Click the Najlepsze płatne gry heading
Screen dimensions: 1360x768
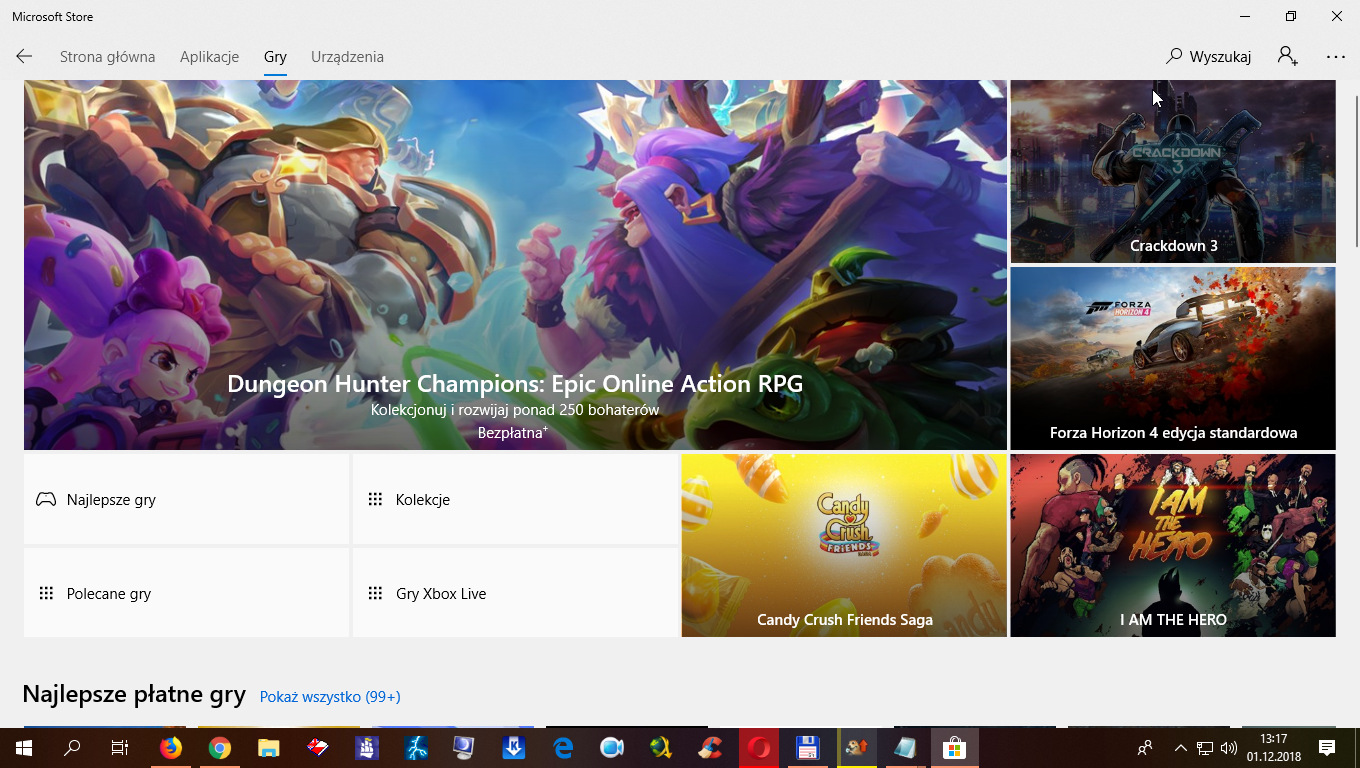point(134,694)
